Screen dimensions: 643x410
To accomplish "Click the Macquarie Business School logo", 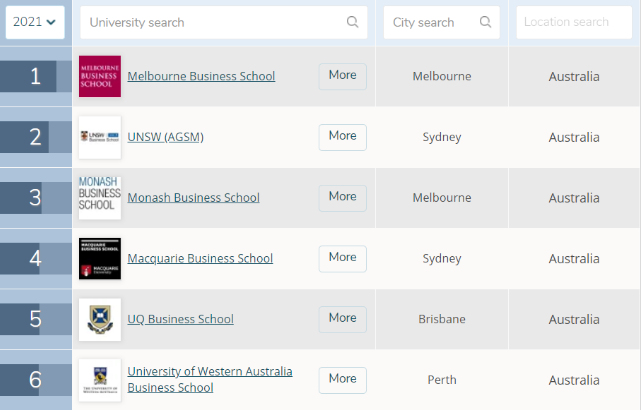I will (x=100, y=258).
